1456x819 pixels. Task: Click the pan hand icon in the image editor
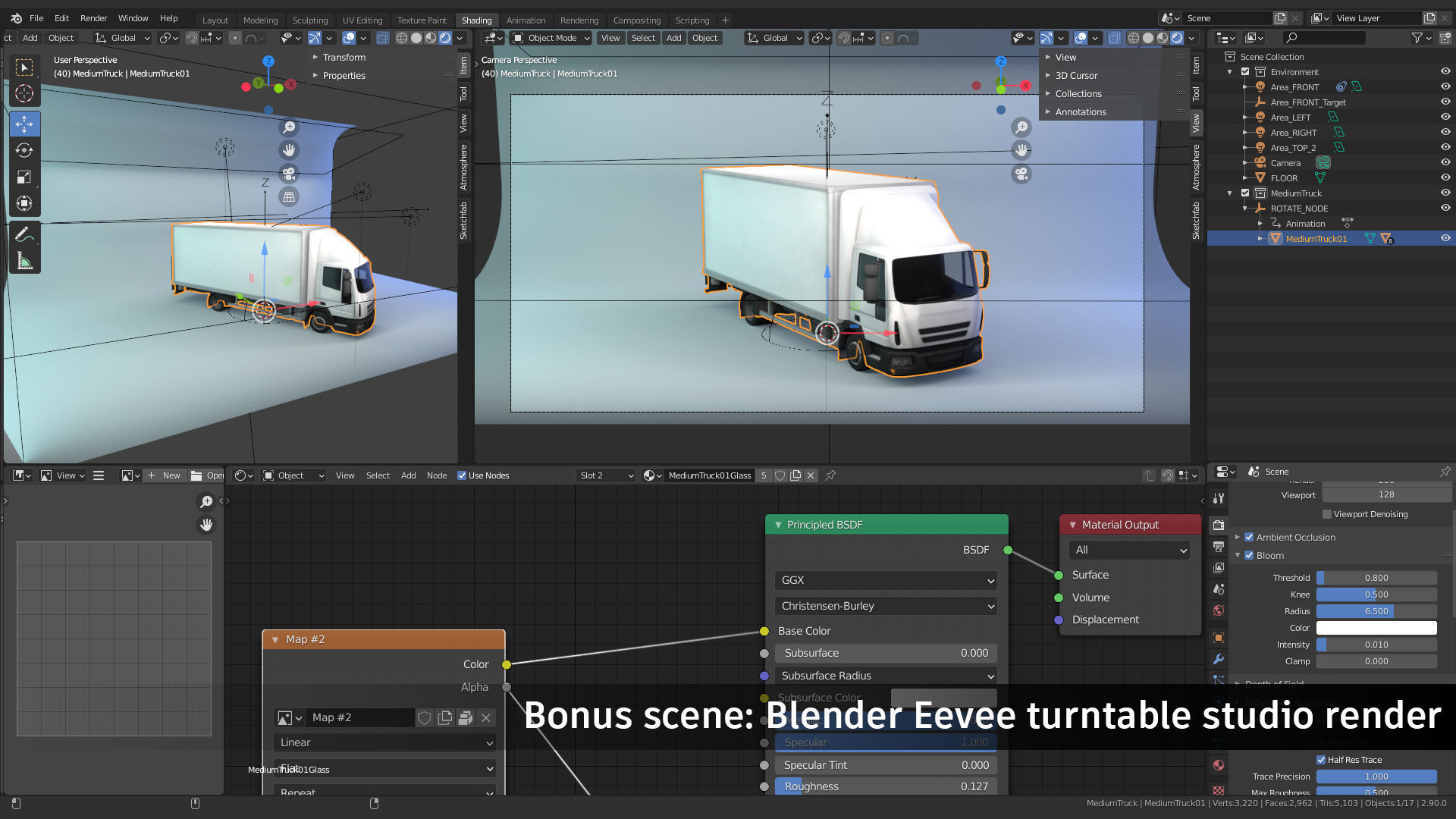point(206,525)
